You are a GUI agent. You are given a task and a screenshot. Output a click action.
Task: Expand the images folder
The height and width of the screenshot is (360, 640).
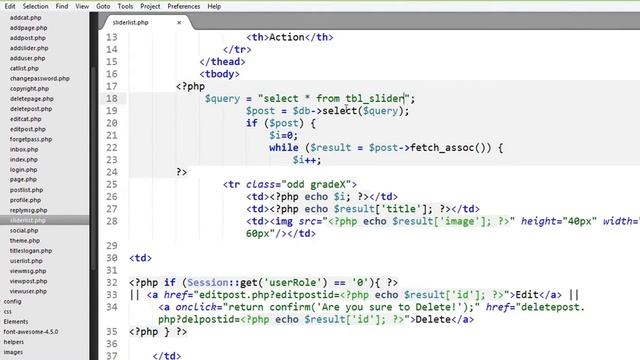pyautogui.click(x=13, y=352)
